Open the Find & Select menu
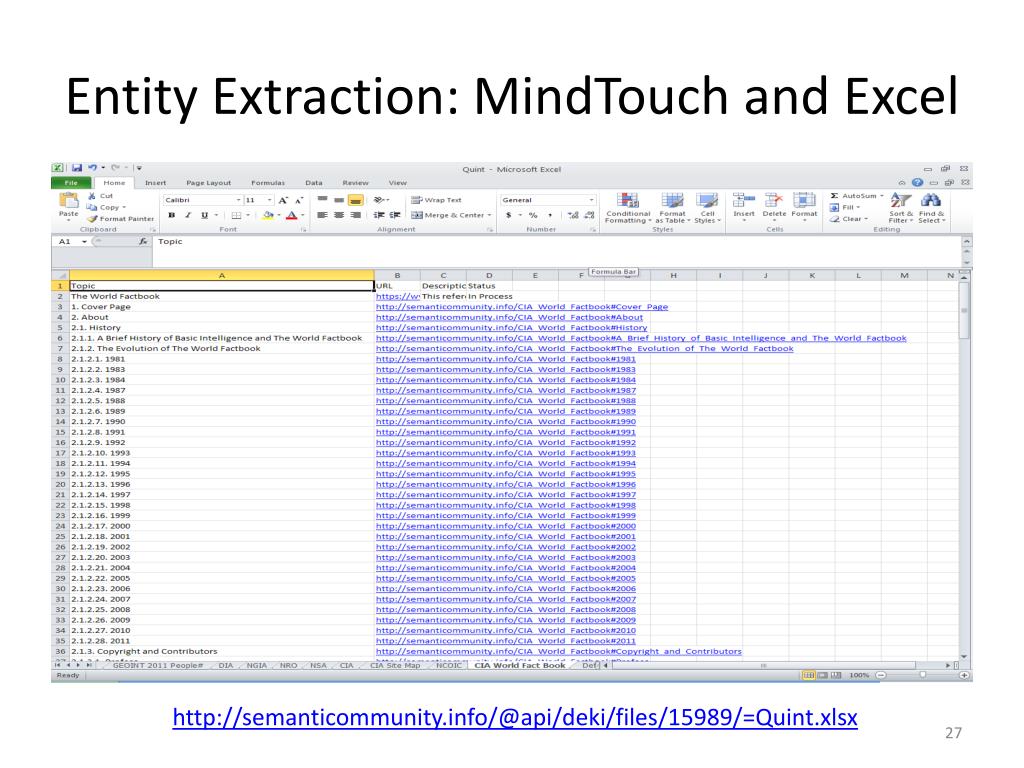 click(931, 208)
